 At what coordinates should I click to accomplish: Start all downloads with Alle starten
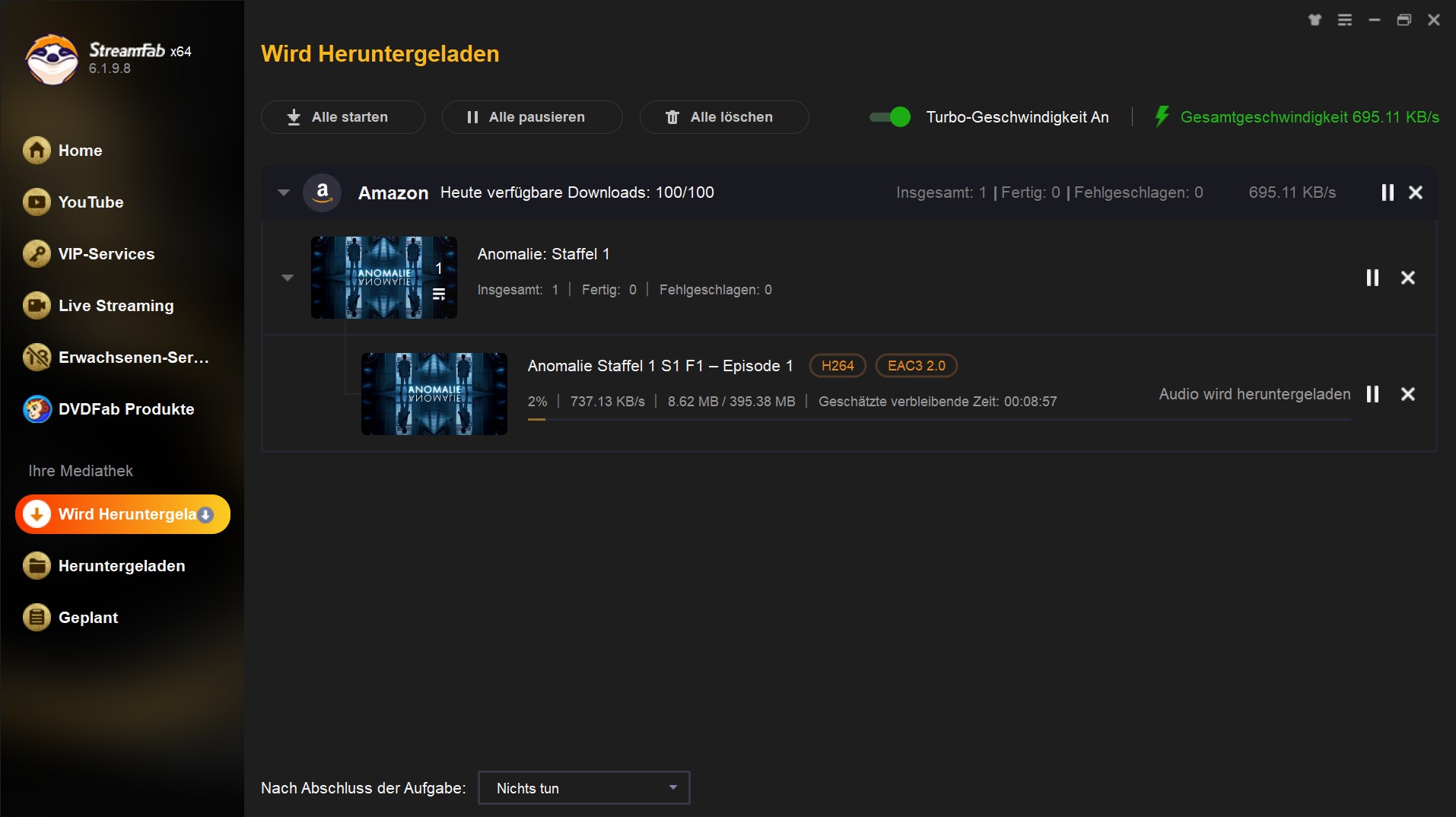click(x=342, y=117)
